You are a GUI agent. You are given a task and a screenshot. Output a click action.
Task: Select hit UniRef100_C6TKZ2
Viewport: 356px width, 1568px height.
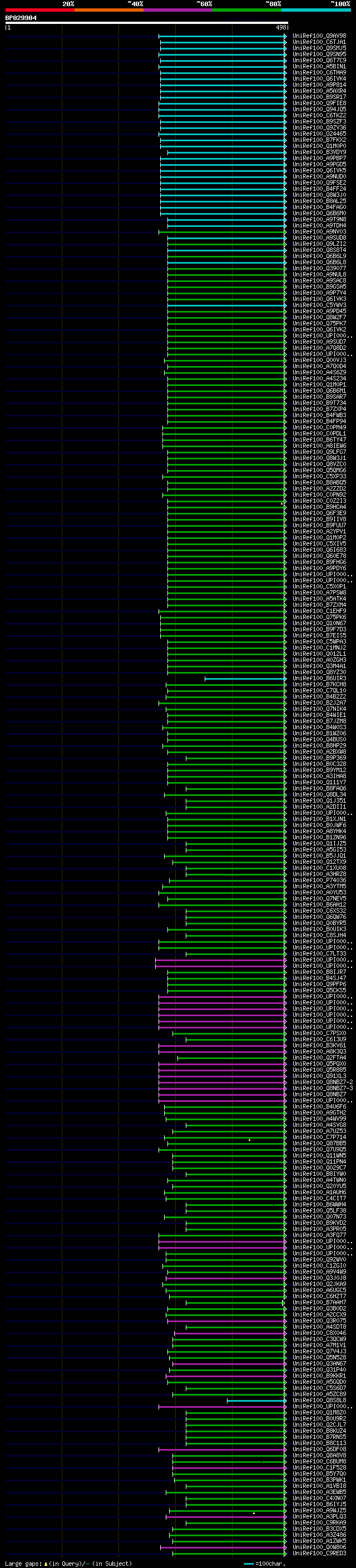pos(319,116)
